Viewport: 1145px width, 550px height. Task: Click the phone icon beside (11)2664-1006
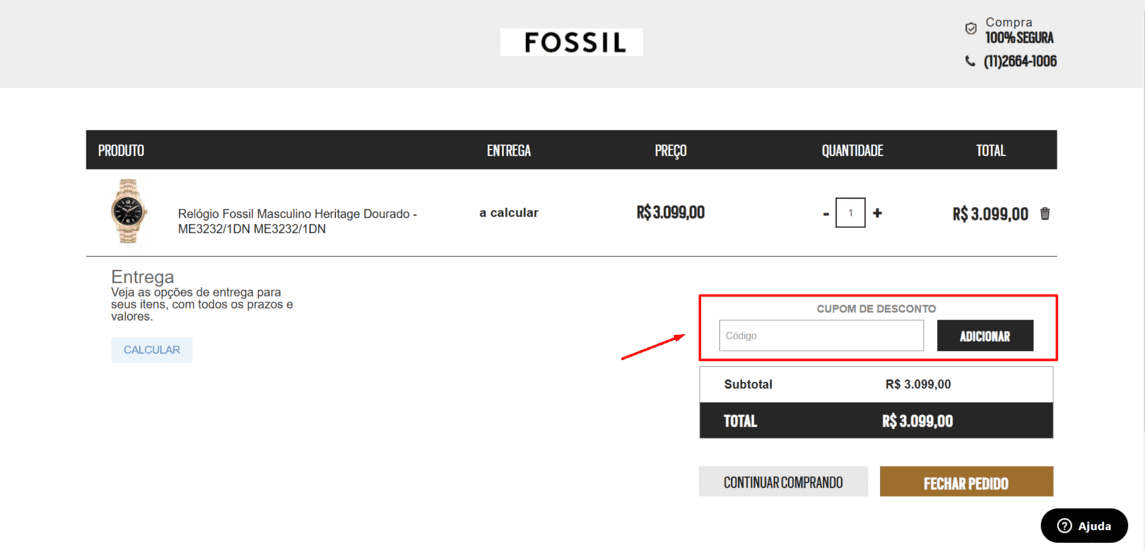point(970,61)
